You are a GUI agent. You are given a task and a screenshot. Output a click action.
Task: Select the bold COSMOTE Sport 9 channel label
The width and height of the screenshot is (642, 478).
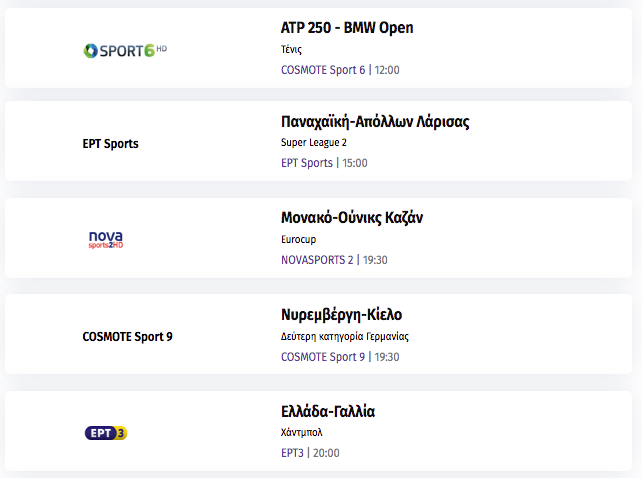127,337
